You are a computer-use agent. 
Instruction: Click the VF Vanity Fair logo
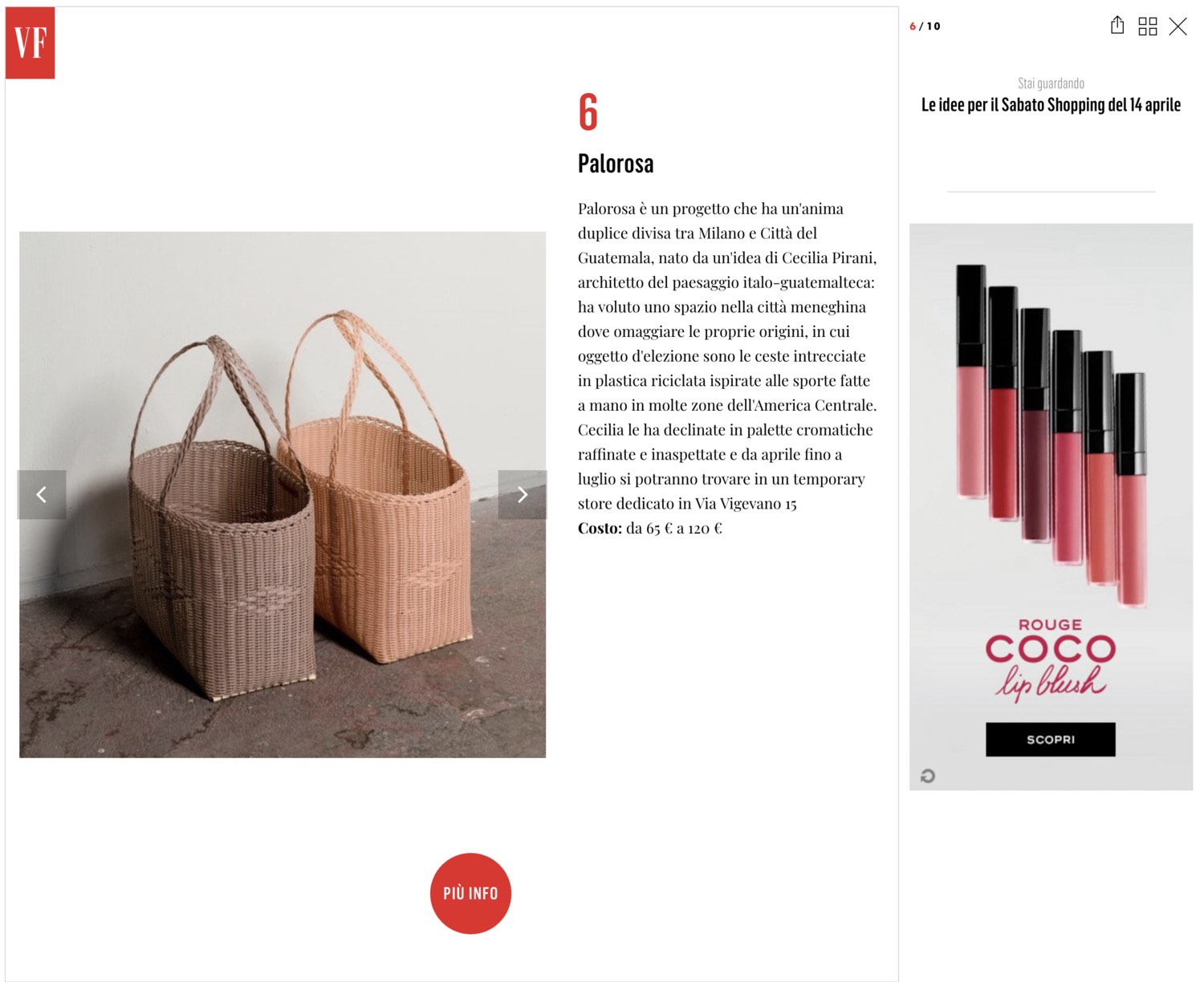click(30, 43)
